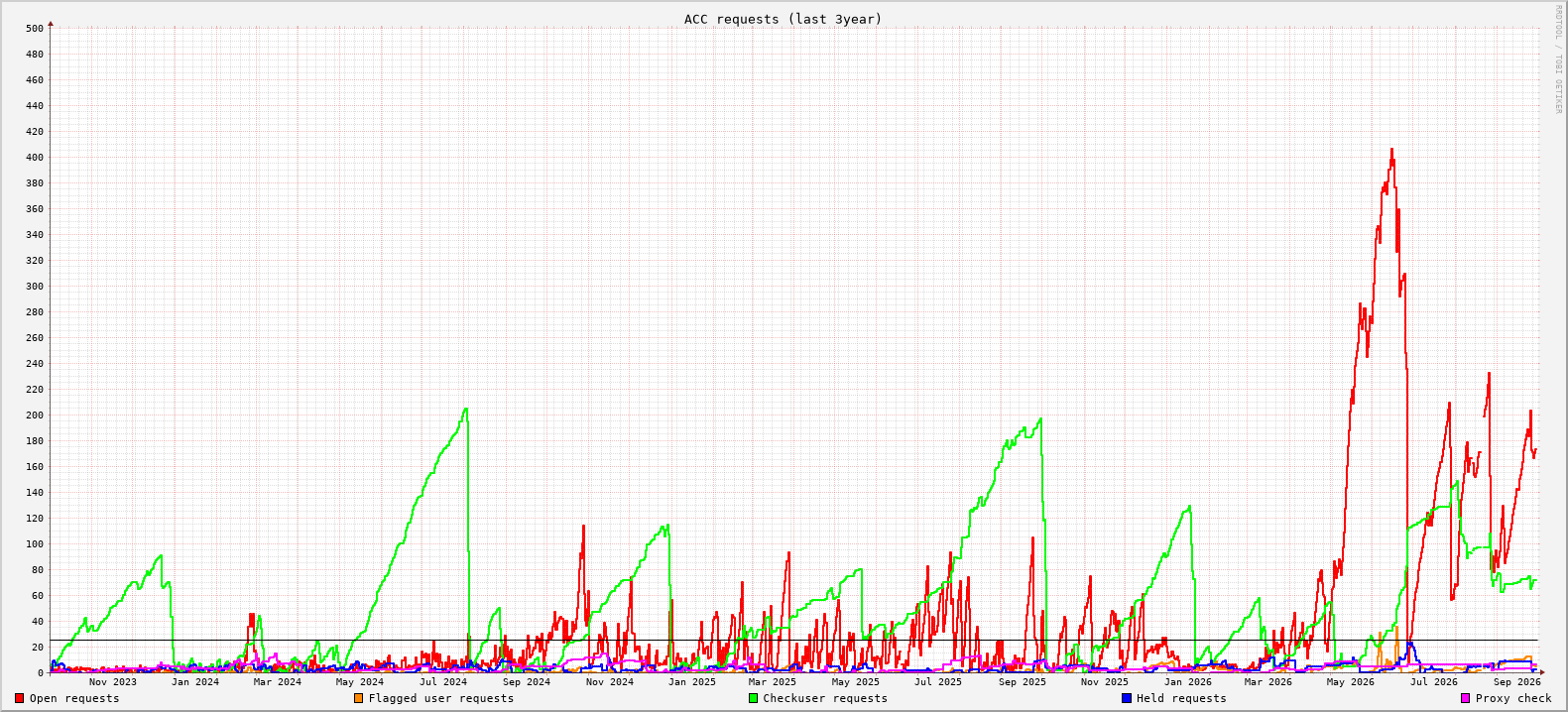Viewport: 1568px width, 712px height.
Task: Click the Jul 2024 x-axis label
Action: point(443,682)
